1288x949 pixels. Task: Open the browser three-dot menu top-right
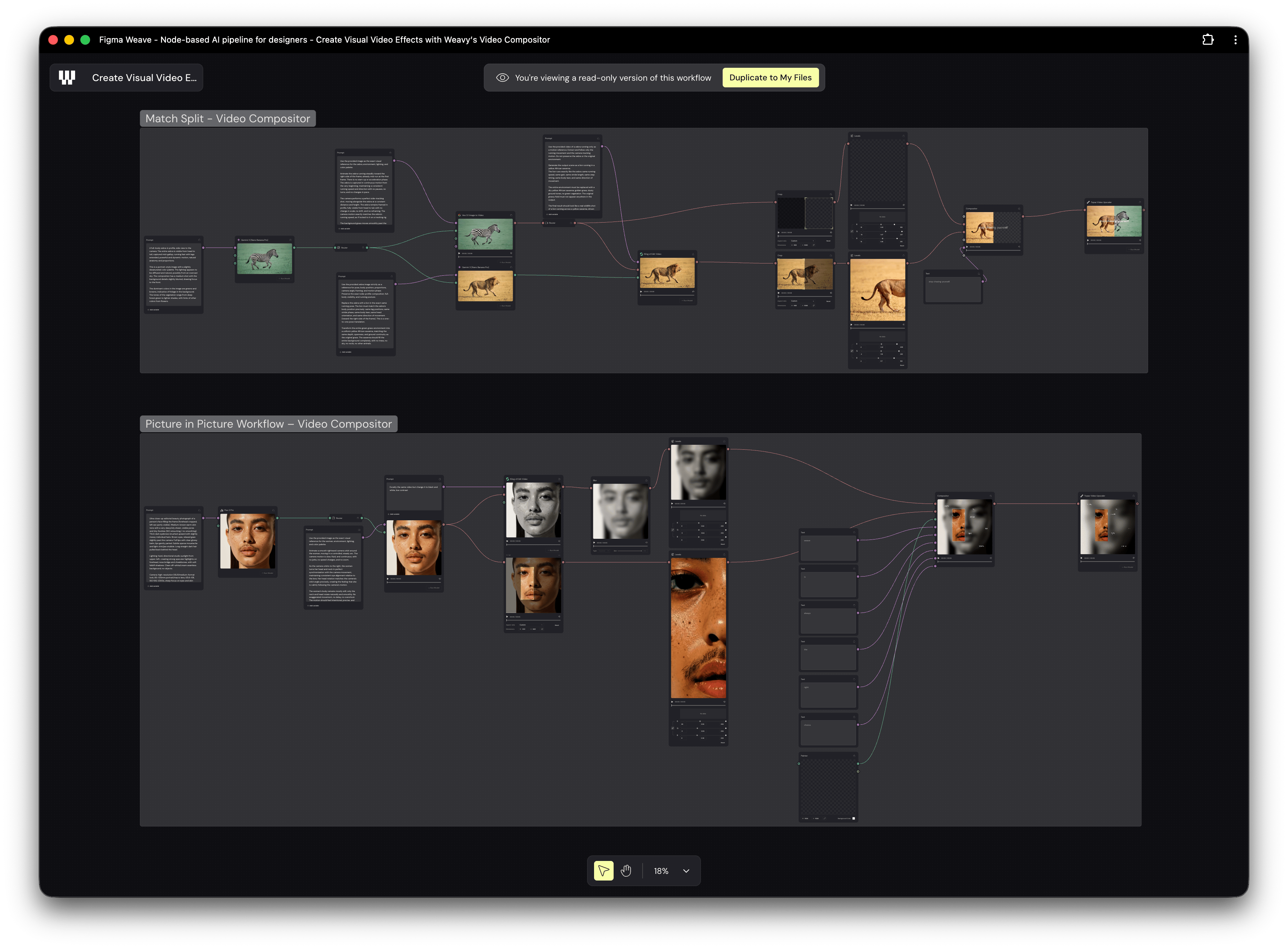tap(1236, 39)
